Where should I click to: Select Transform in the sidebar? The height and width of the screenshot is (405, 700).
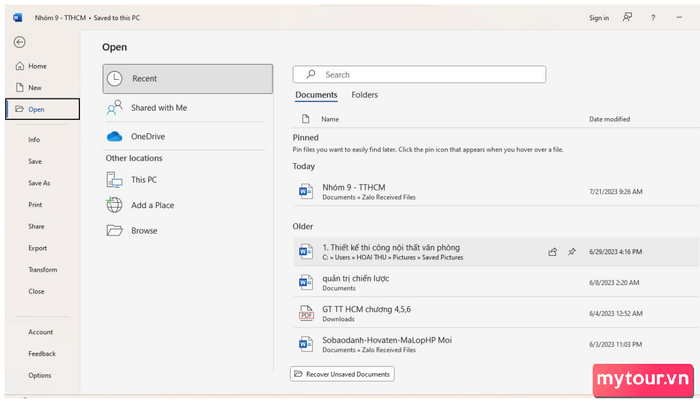pos(43,270)
